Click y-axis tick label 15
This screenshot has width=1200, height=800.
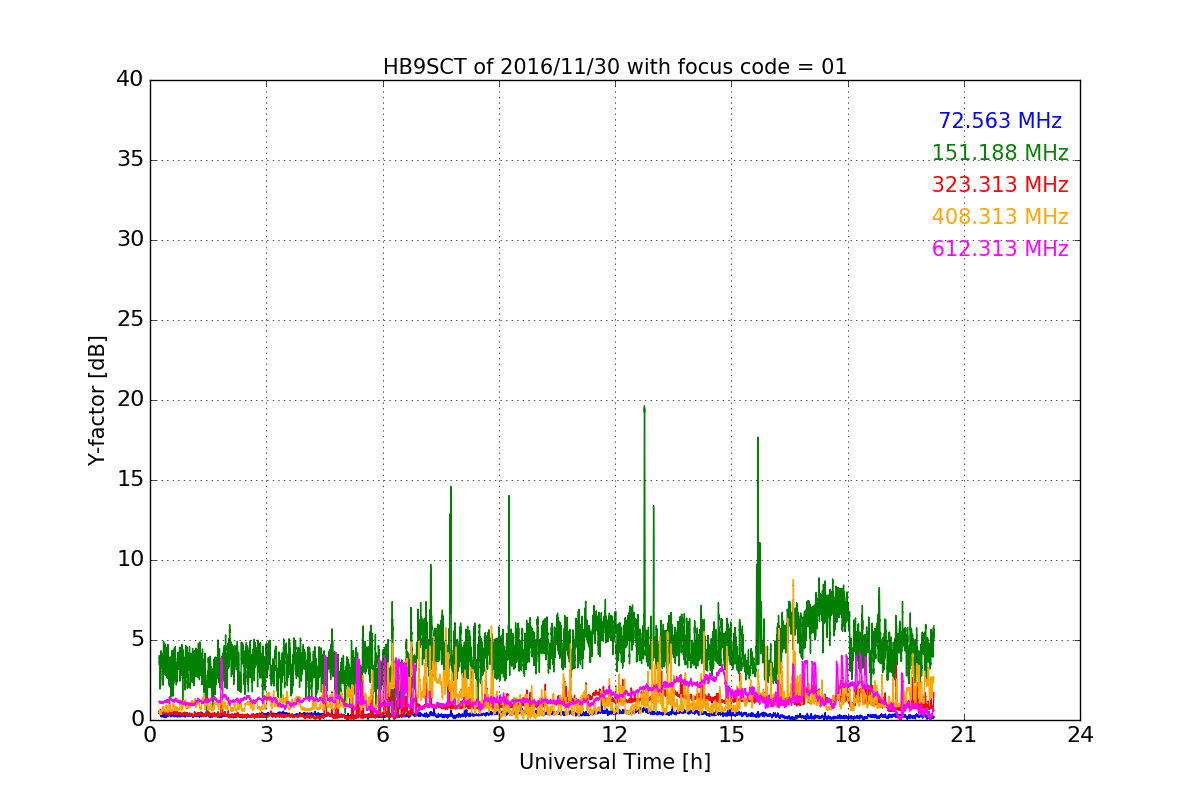[129, 480]
